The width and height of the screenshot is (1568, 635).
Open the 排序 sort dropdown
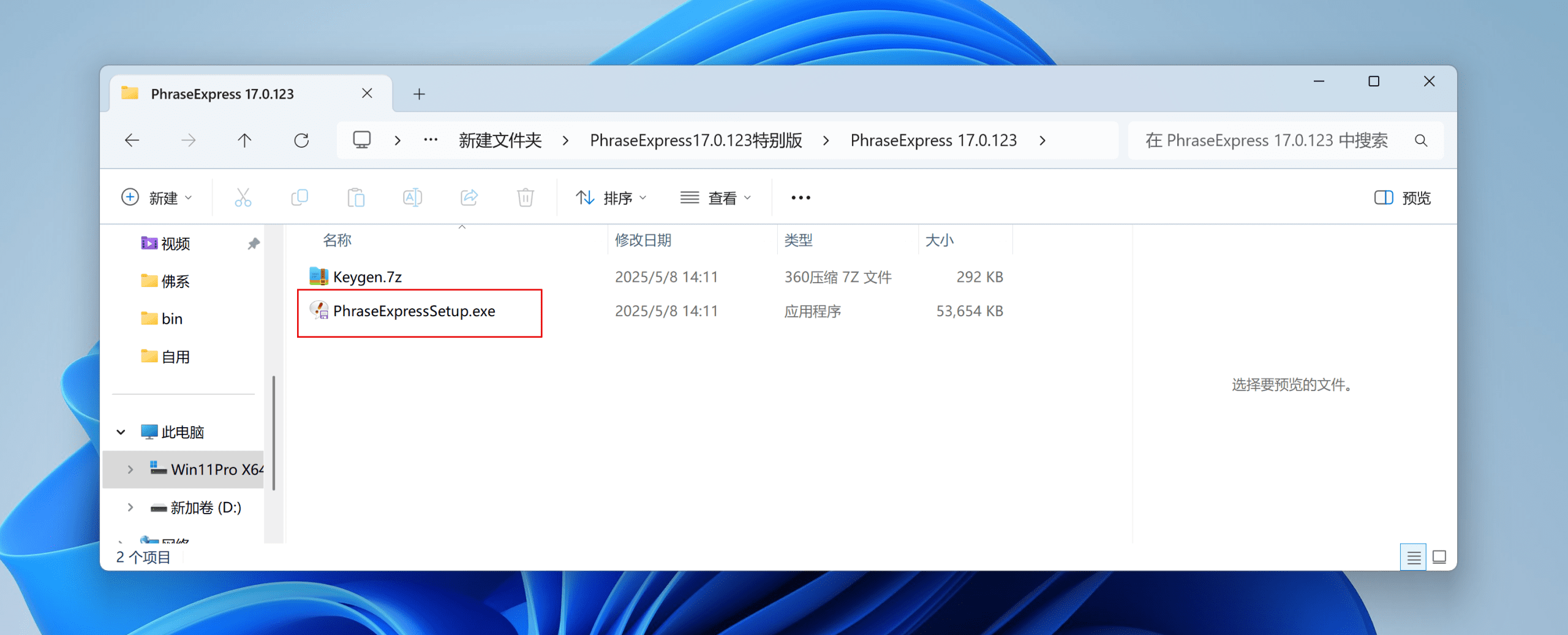click(x=611, y=197)
